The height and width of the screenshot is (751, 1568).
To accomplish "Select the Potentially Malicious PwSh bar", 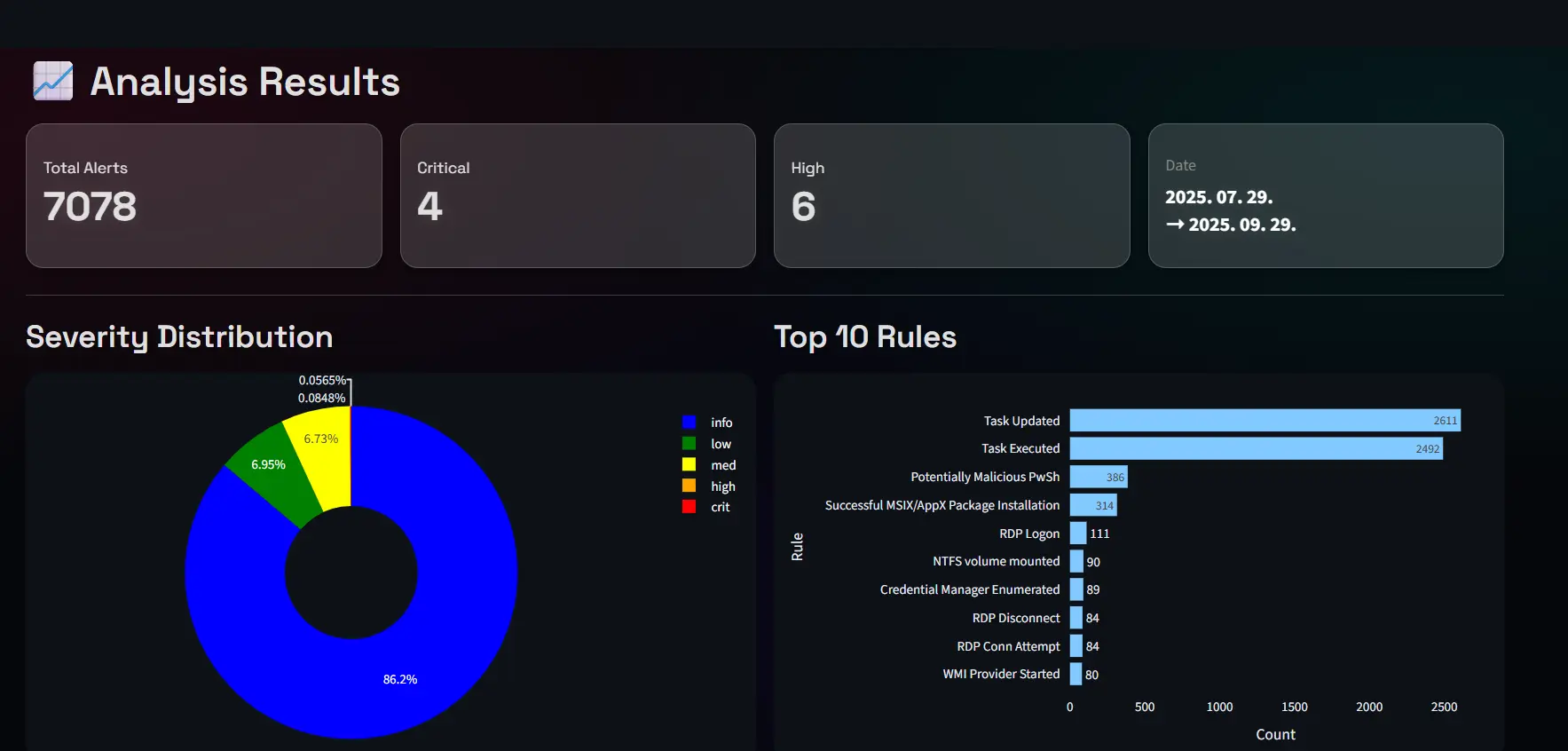I will [x=1098, y=477].
